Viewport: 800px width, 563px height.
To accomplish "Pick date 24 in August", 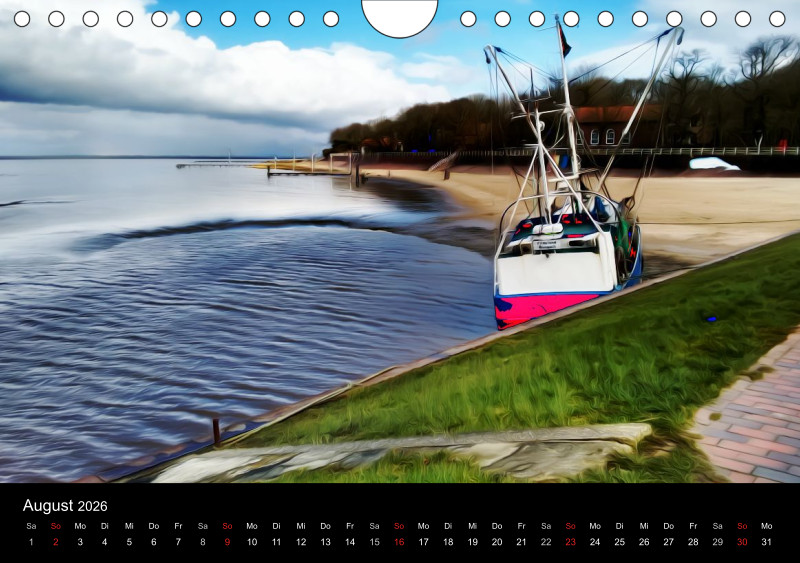I will click(595, 542).
